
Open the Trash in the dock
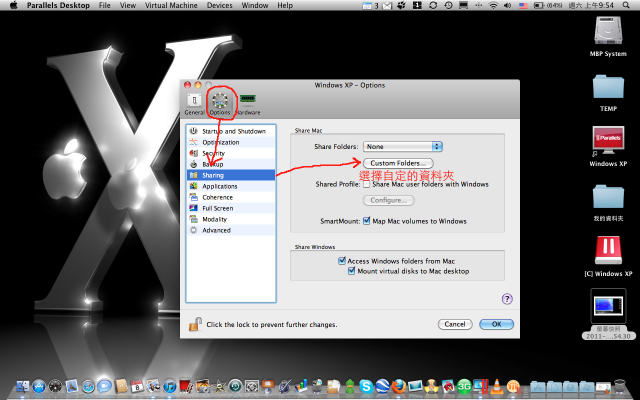tap(620, 386)
